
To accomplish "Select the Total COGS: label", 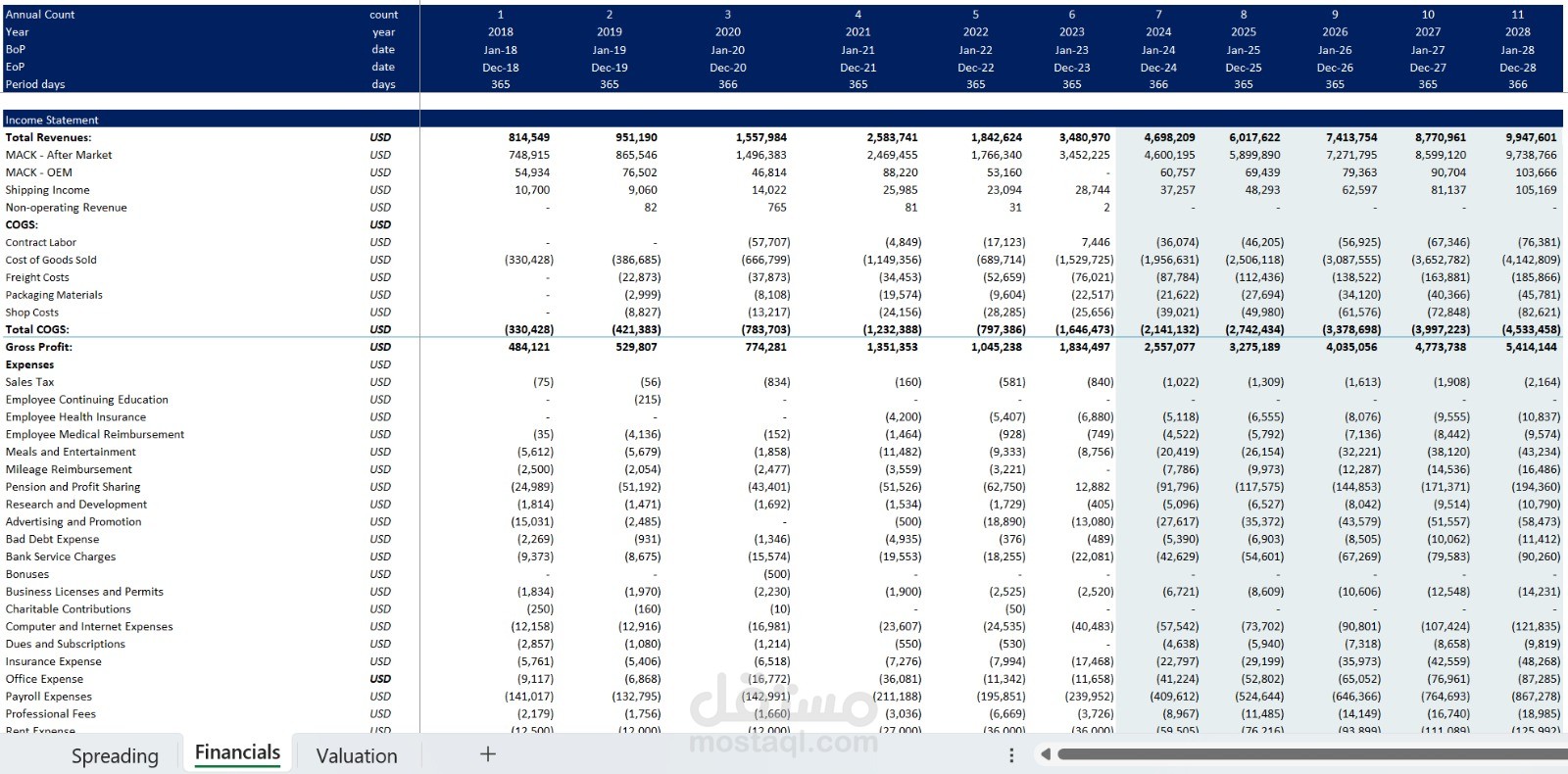I will click(x=37, y=329).
